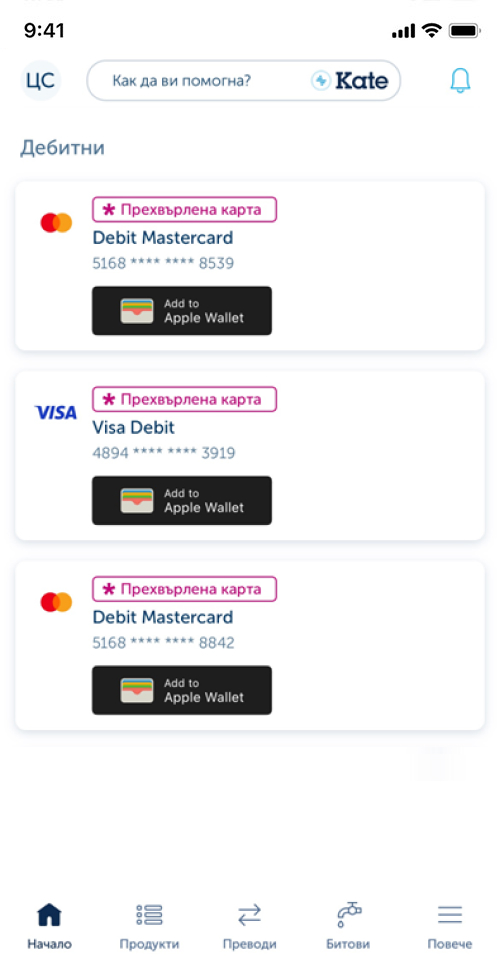Open Visa Debit card title

click(133, 427)
